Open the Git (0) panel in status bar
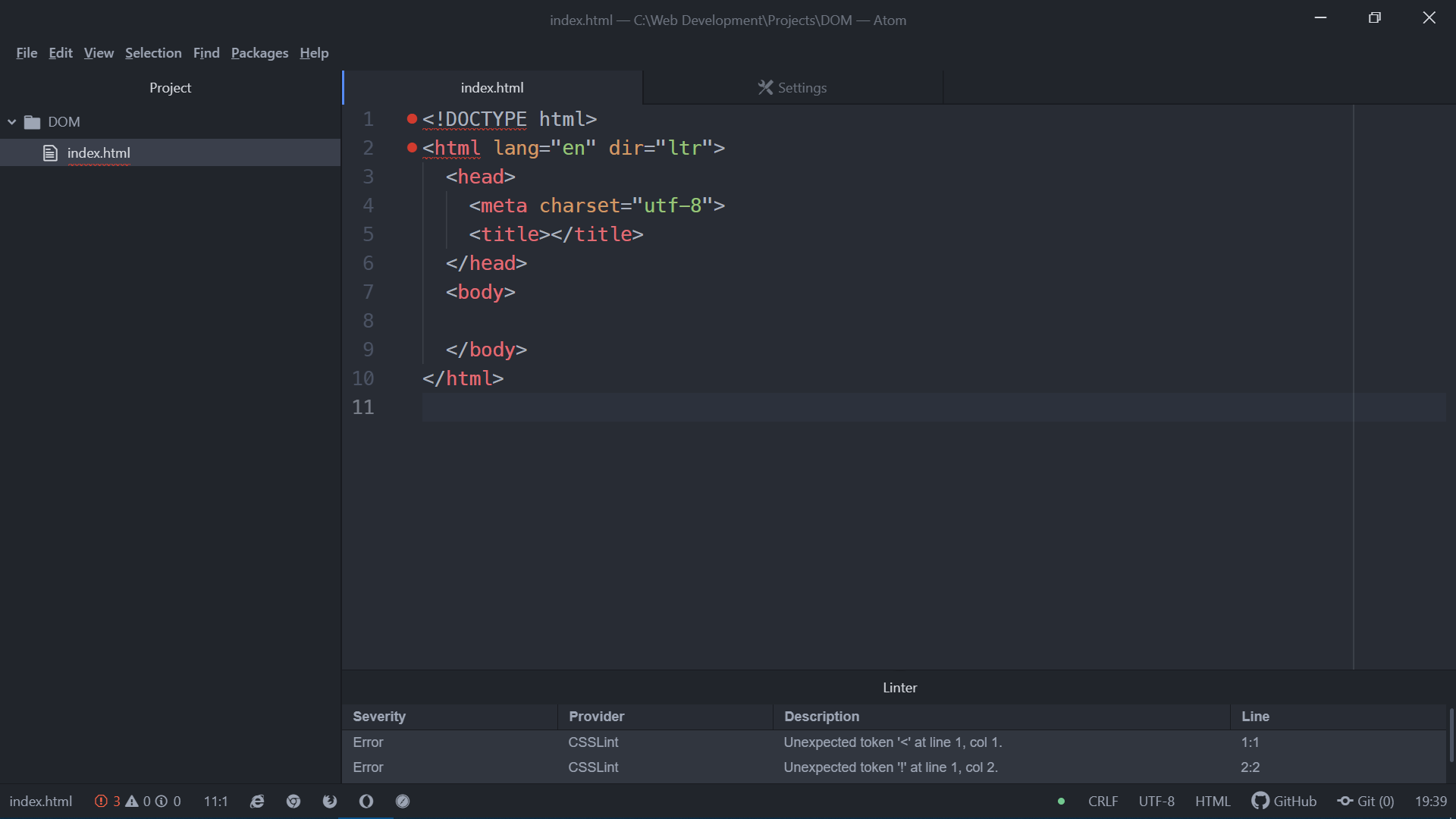 click(x=1366, y=802)
